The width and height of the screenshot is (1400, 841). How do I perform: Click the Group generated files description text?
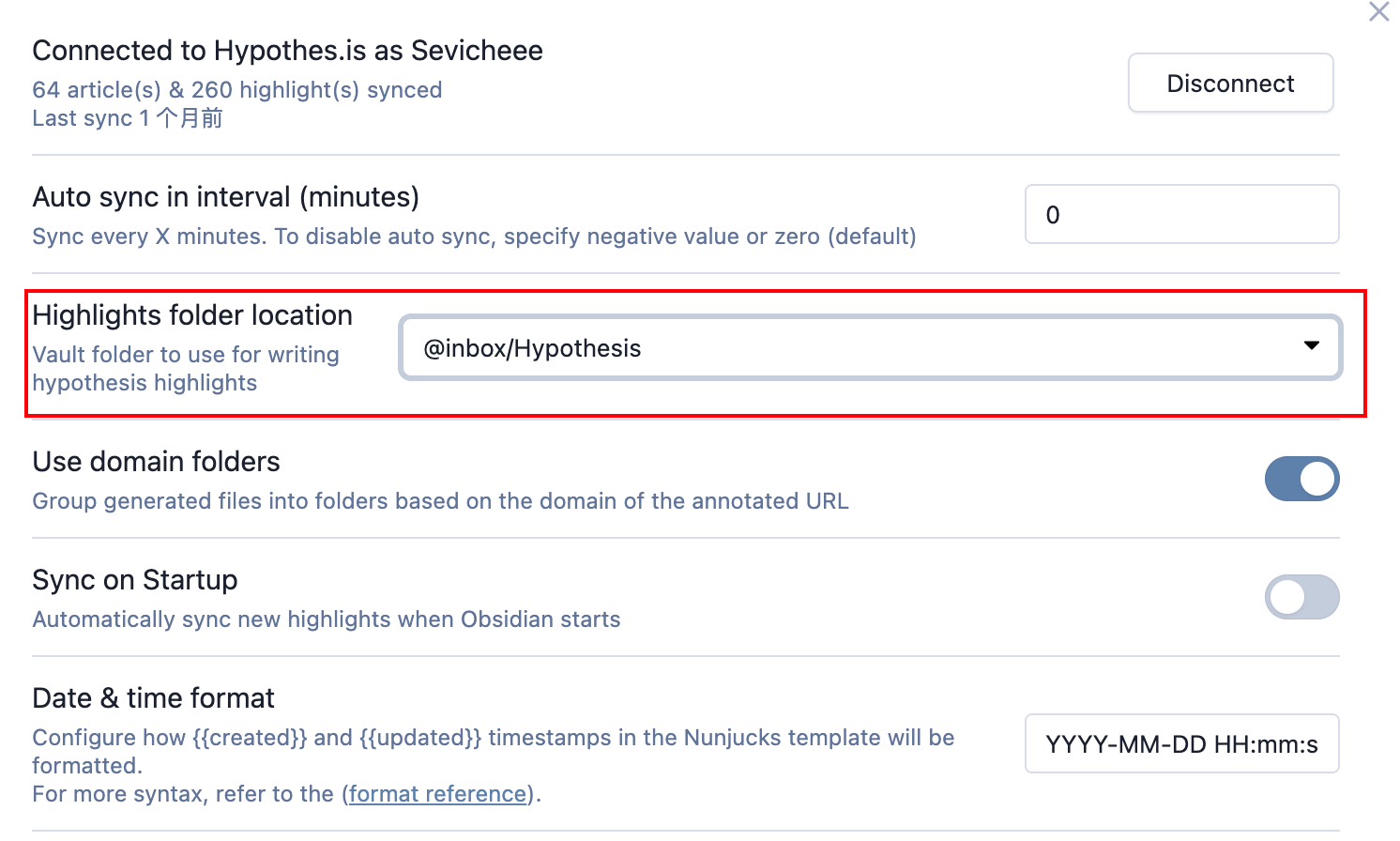pos(440,501)
